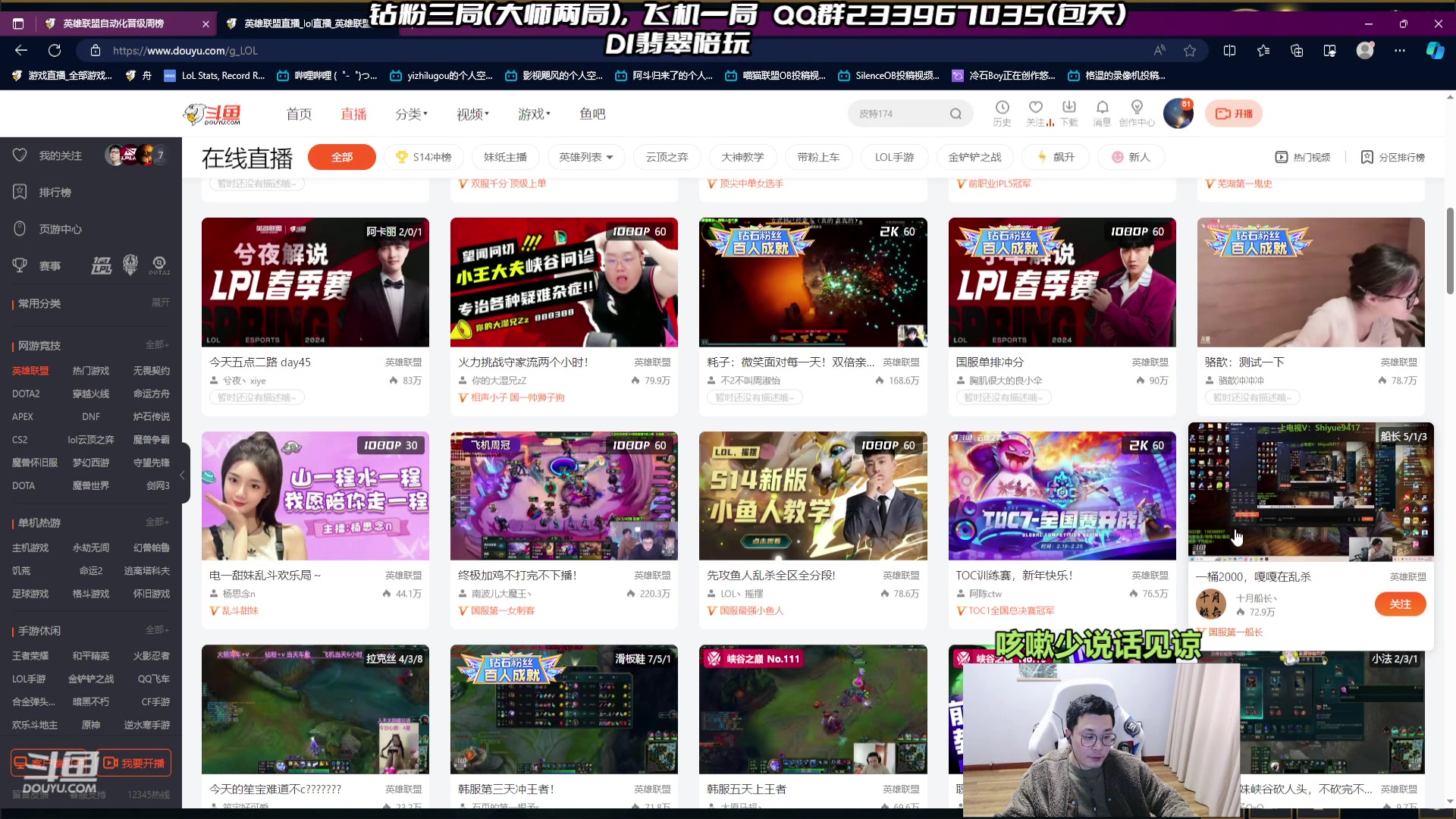The image size is (1456, 819).
Task: Open 英雄联盟 category in sidebar
Action: (30, 371)
